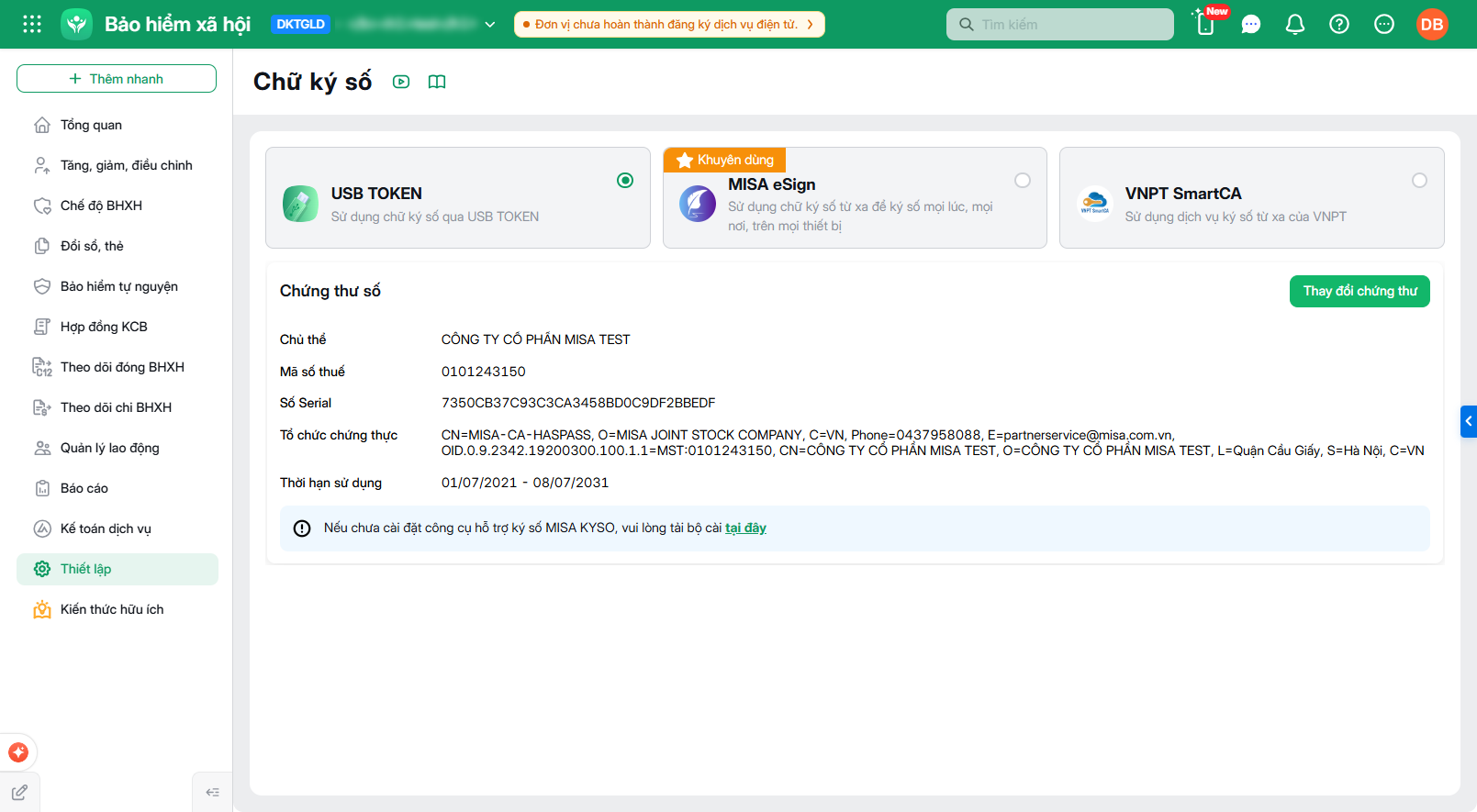Click the 'tại đây' download link
This screenshot has height=812, width=1477.
point(745,528)
